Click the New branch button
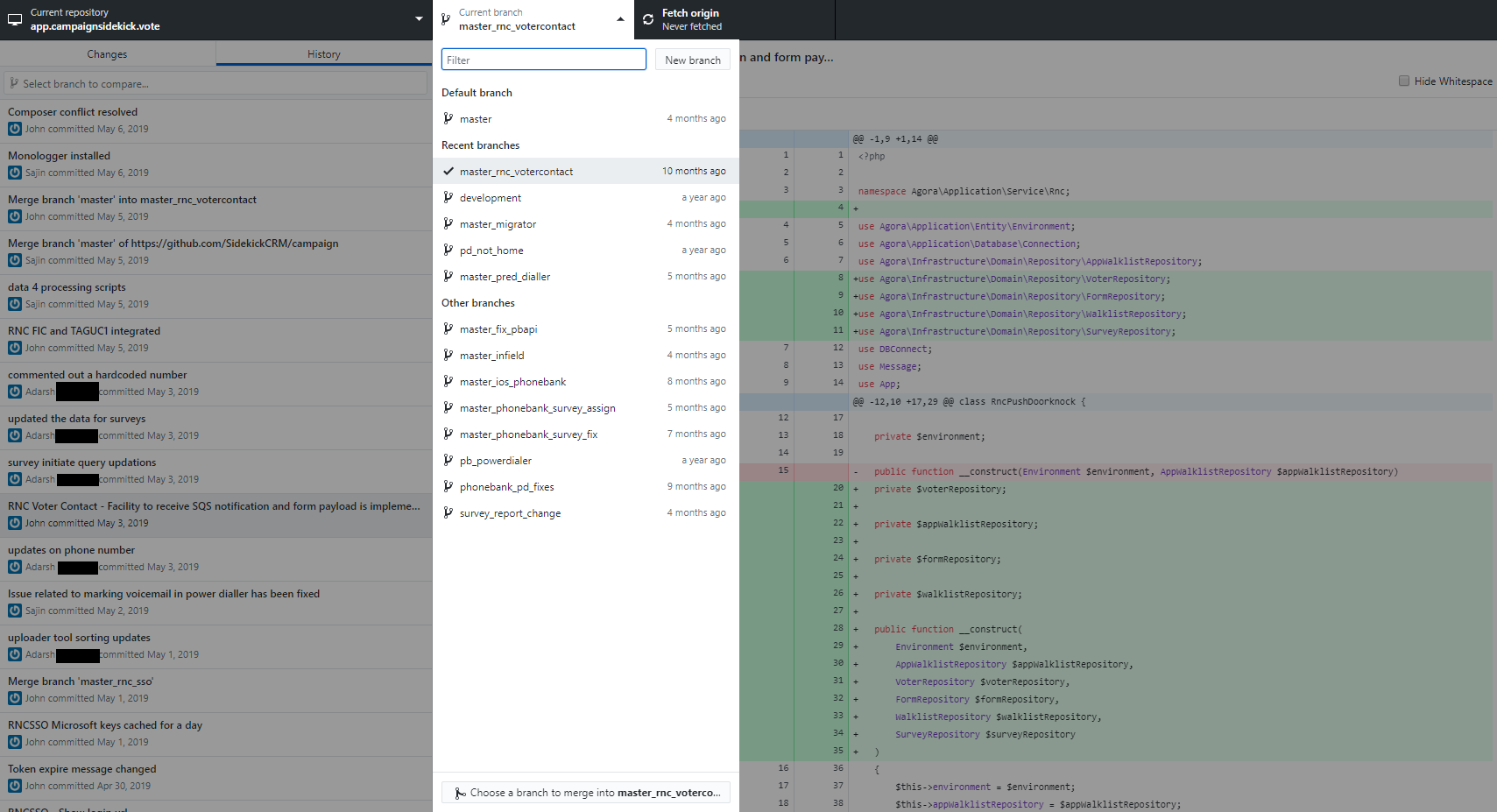This screenshot has height=812, width=1497. 692,60
